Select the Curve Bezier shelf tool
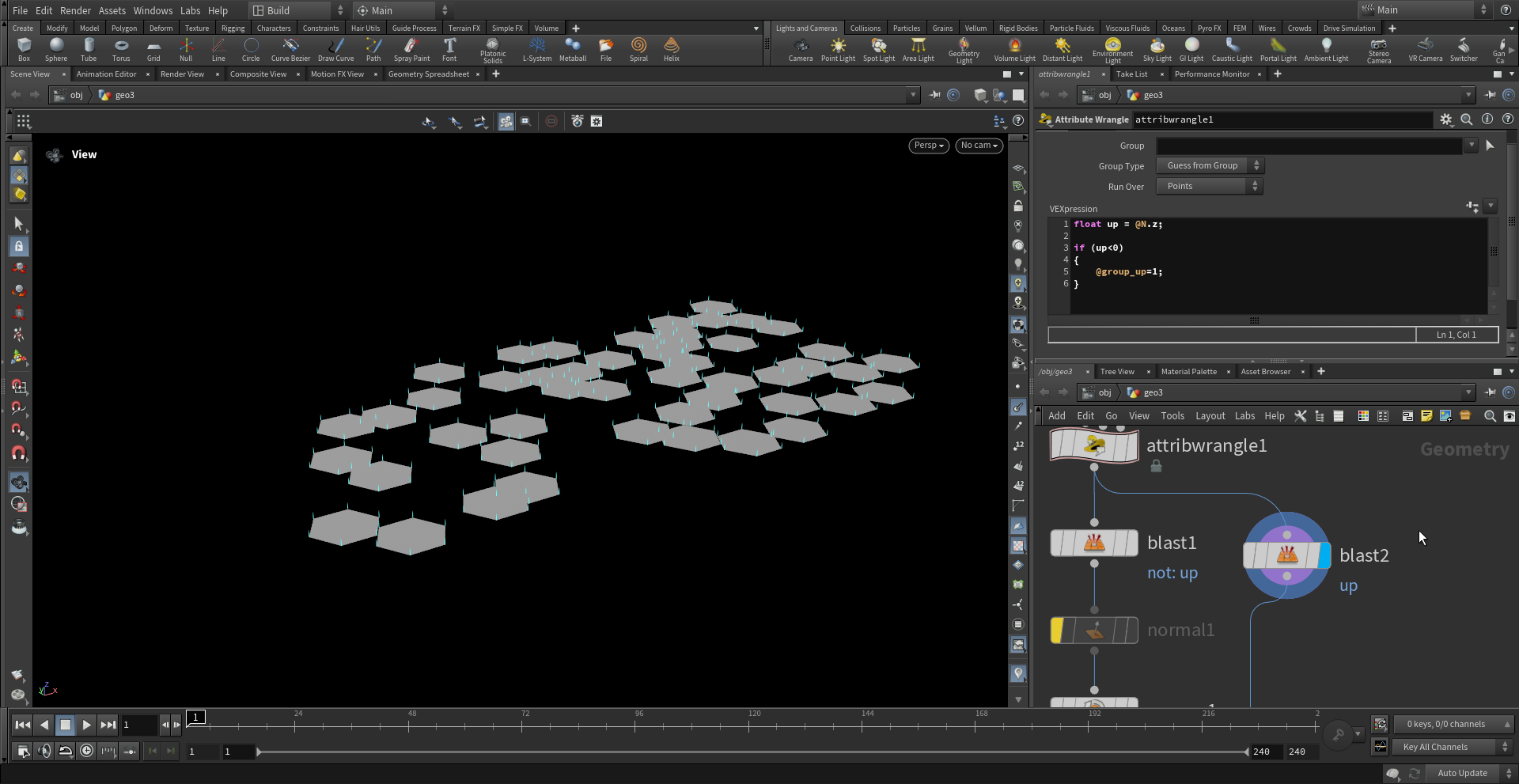 click(290, 49)
